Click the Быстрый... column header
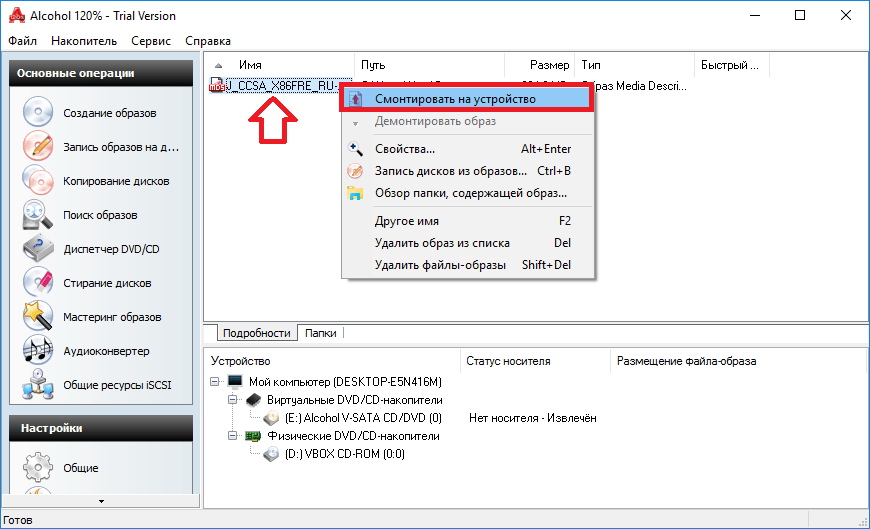Screen dimensions: 870x529 [732, 65]
